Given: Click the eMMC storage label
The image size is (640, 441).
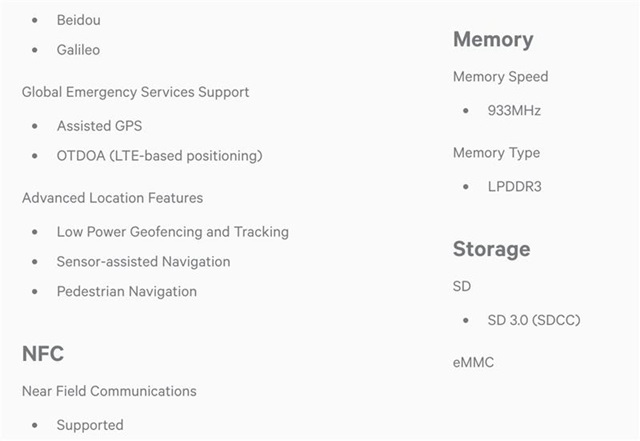Looking at the screenshot, I should click(x=473, y=363).
